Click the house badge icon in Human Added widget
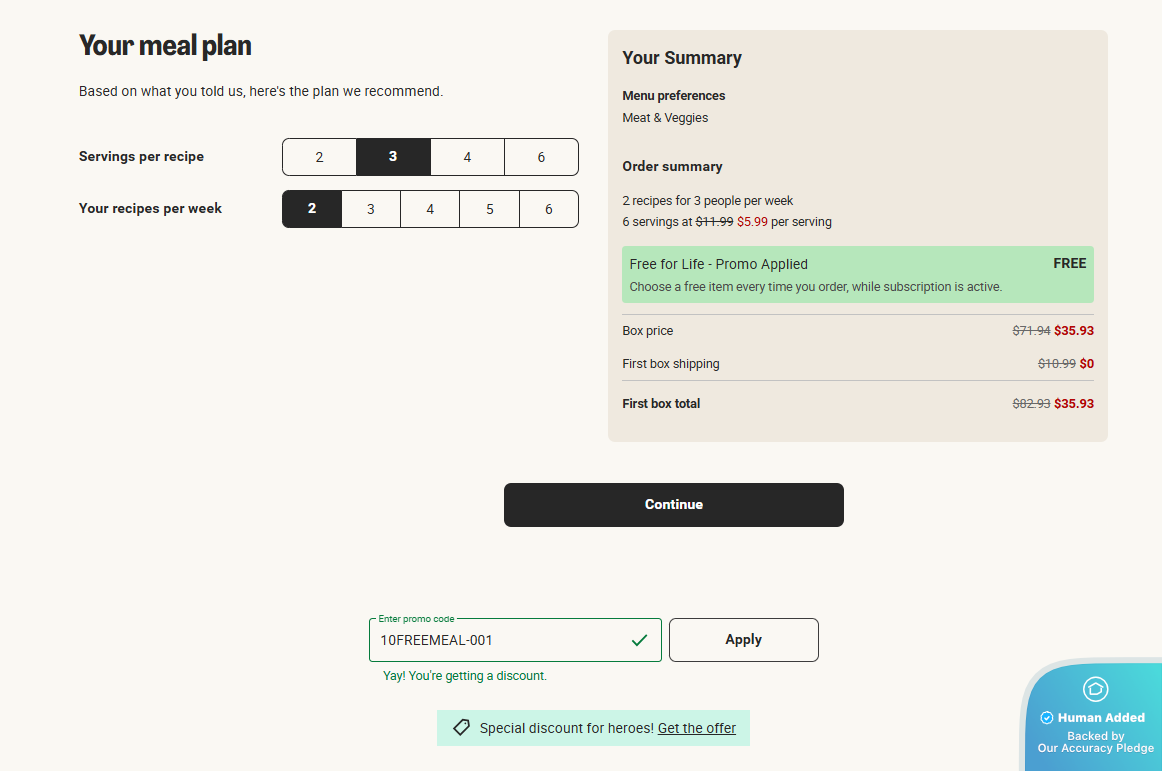 (x=1096, y=689)
